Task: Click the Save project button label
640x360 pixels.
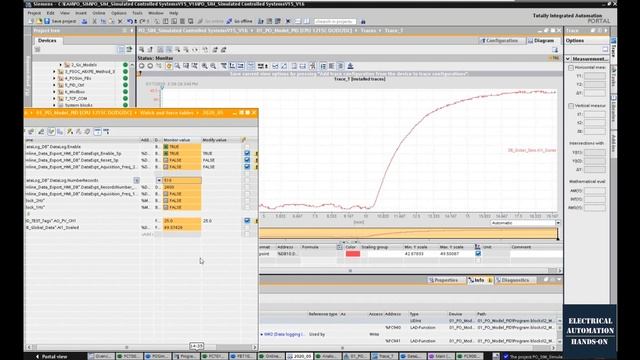Action: click(64, 21)
